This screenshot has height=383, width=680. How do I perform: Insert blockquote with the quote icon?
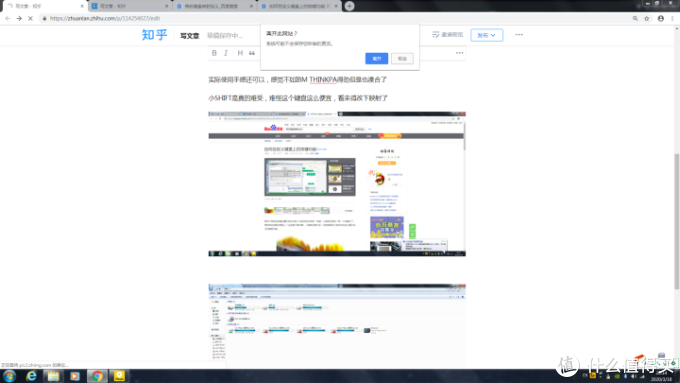(x=252, y=53)
